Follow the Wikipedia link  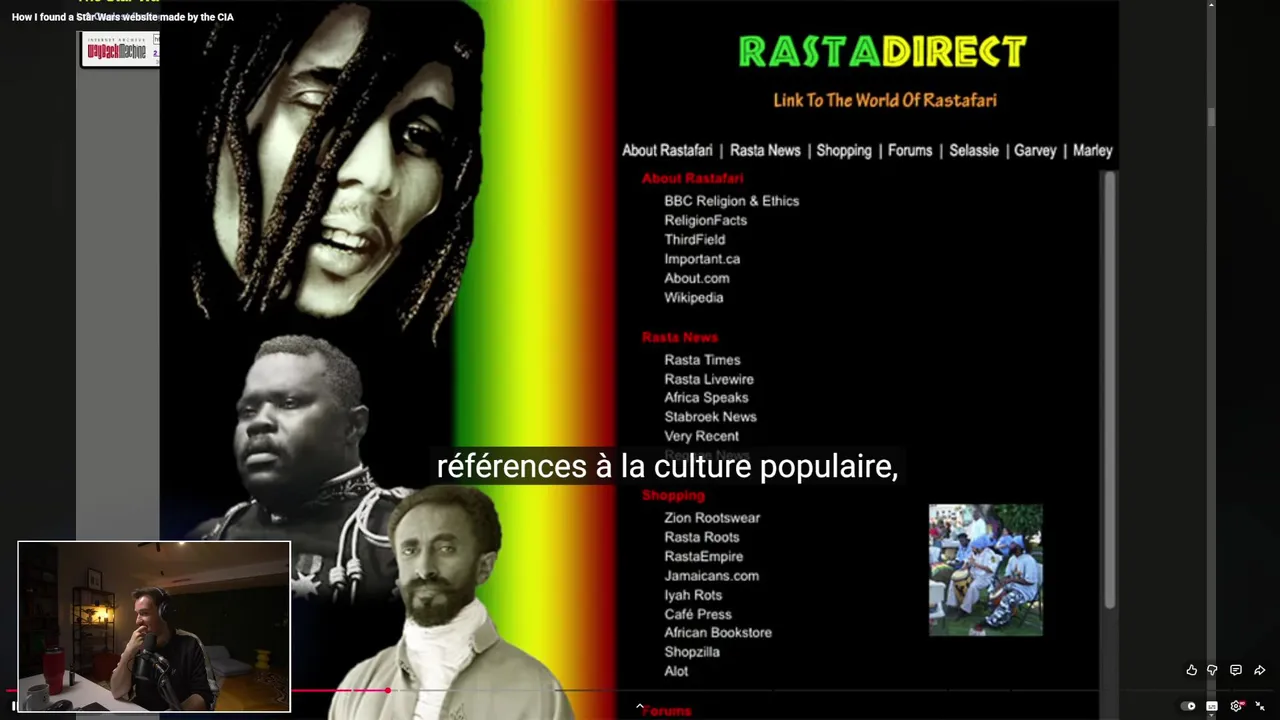pos(694,298)
